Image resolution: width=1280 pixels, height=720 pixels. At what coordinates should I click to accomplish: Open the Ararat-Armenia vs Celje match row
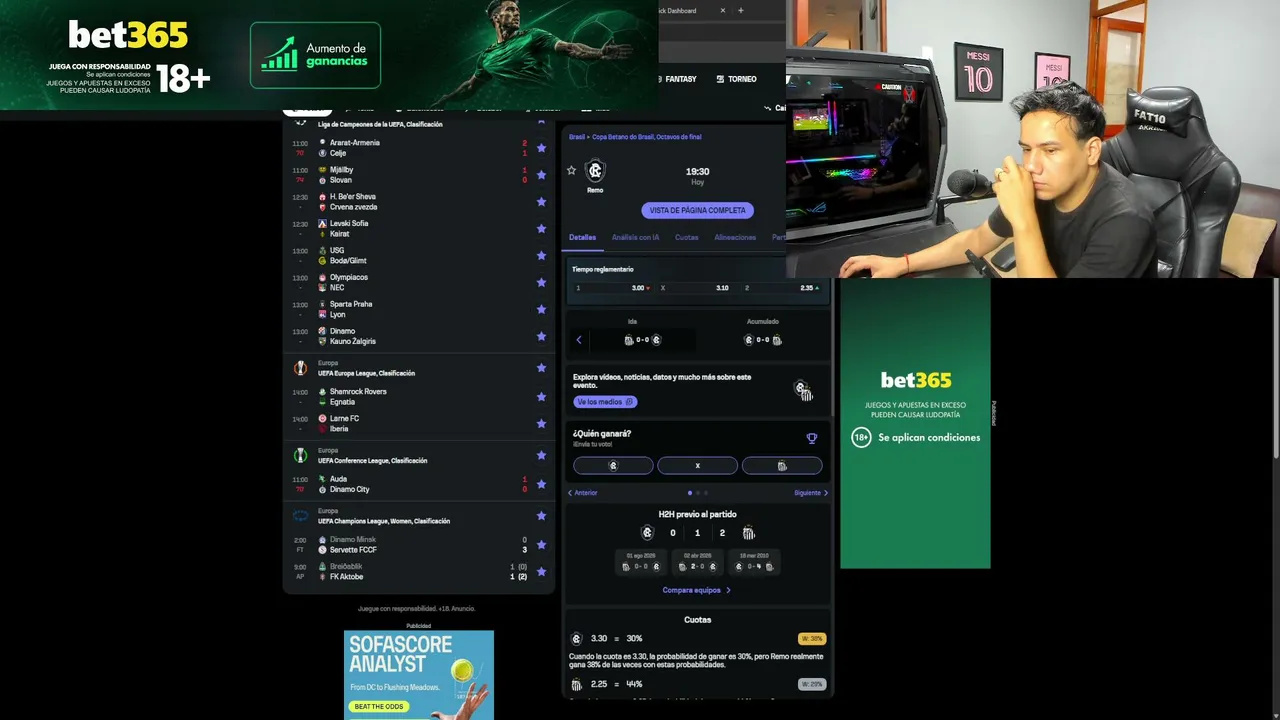pos(419,148)
